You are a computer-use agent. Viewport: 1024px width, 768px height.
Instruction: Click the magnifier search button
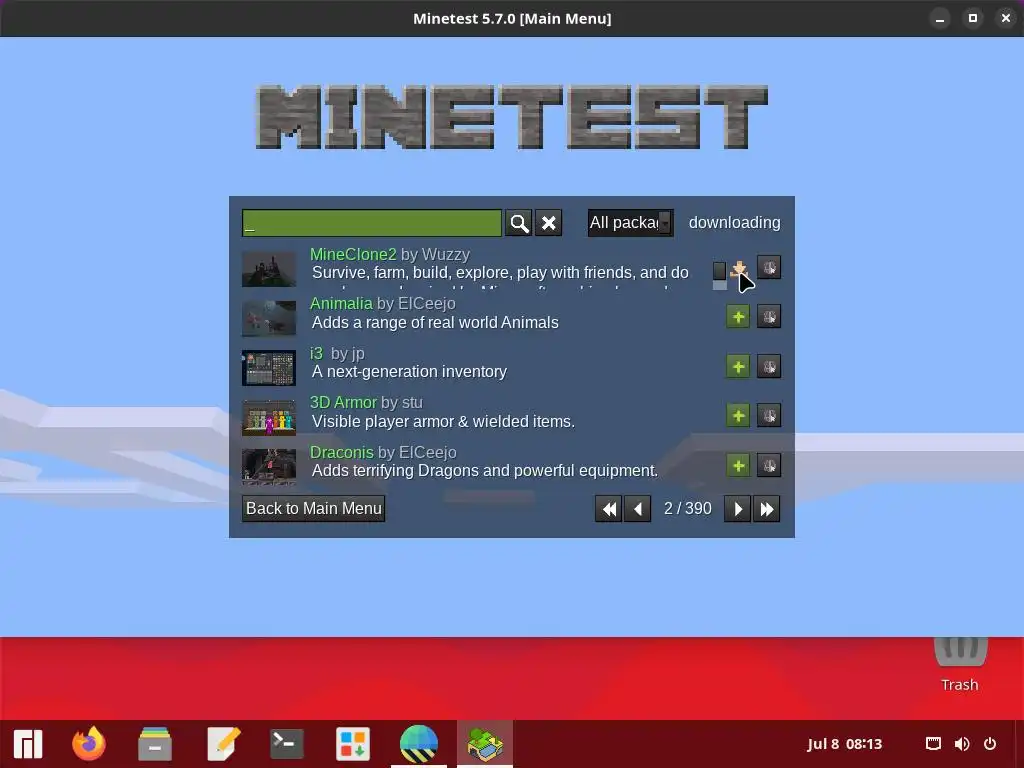click(519, 223)
